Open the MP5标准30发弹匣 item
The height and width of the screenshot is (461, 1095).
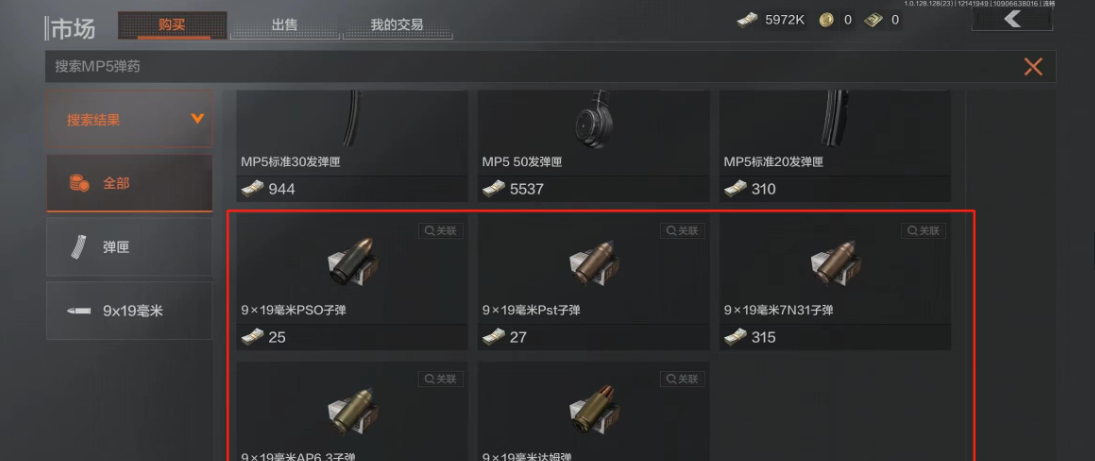(352, 146)
